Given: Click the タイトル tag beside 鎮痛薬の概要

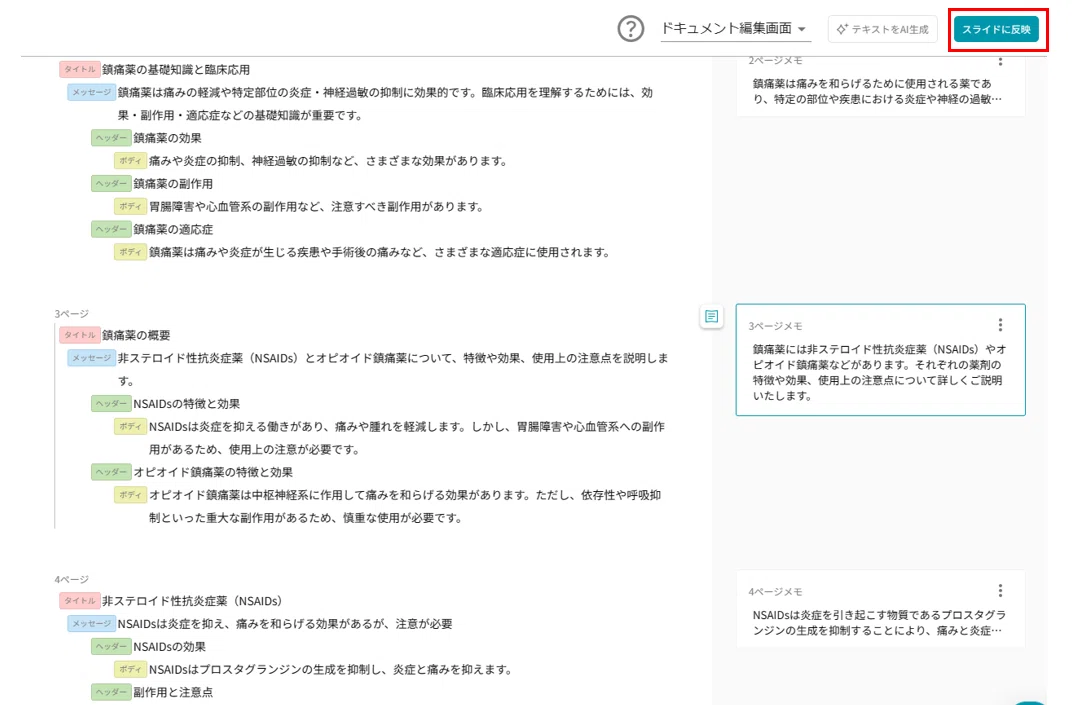Looking at the screenshot, I should 79,335.
